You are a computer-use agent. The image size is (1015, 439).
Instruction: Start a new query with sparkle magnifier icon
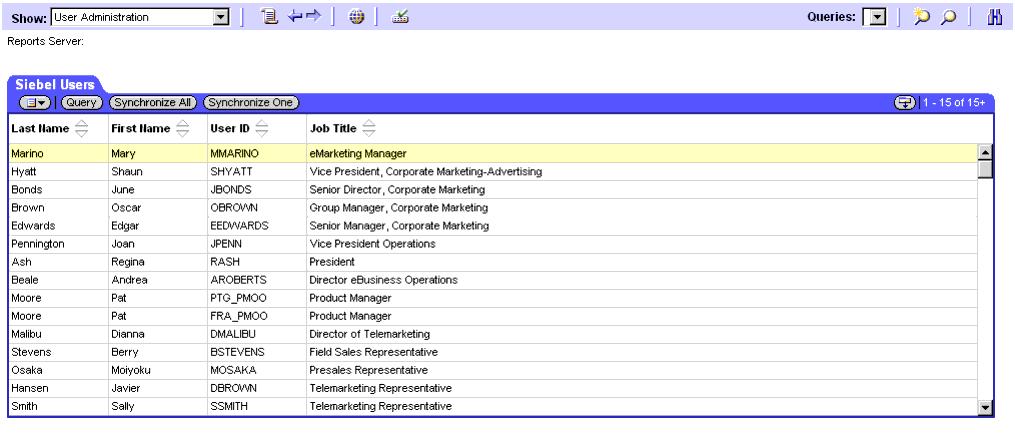(921, 17)
